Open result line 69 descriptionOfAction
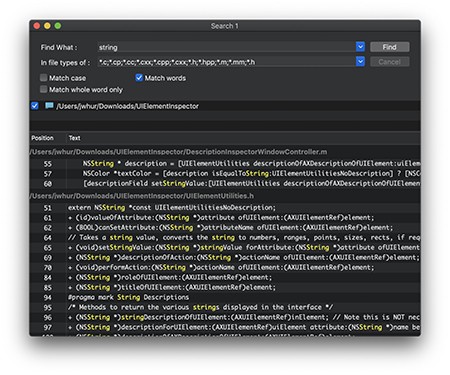 pyautogui.click(x=225, y=258)
